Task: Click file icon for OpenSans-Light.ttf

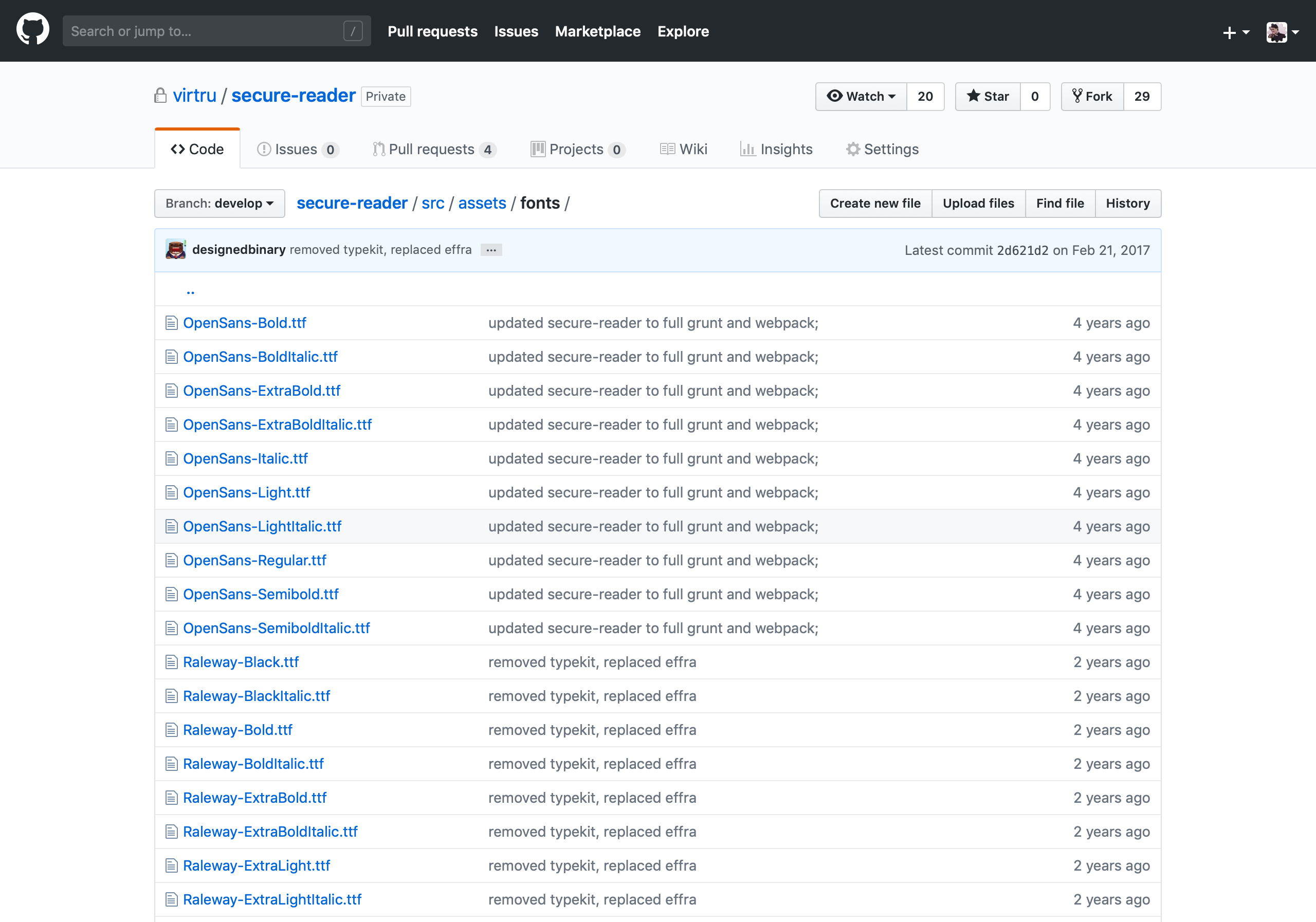Action: 171,492
